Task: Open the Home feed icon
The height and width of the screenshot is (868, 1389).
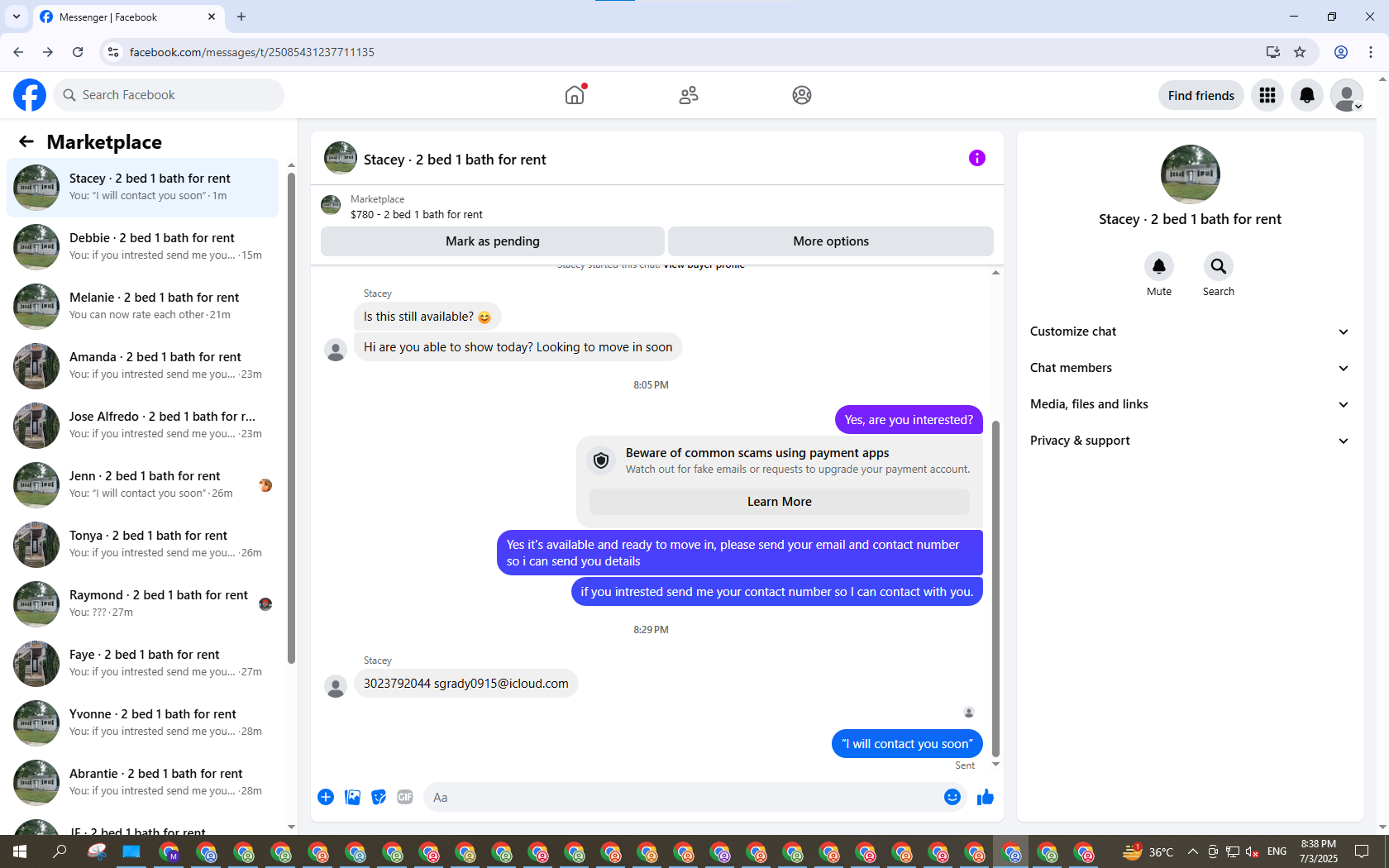Action: pyautogui.click(x=575, y=95)
